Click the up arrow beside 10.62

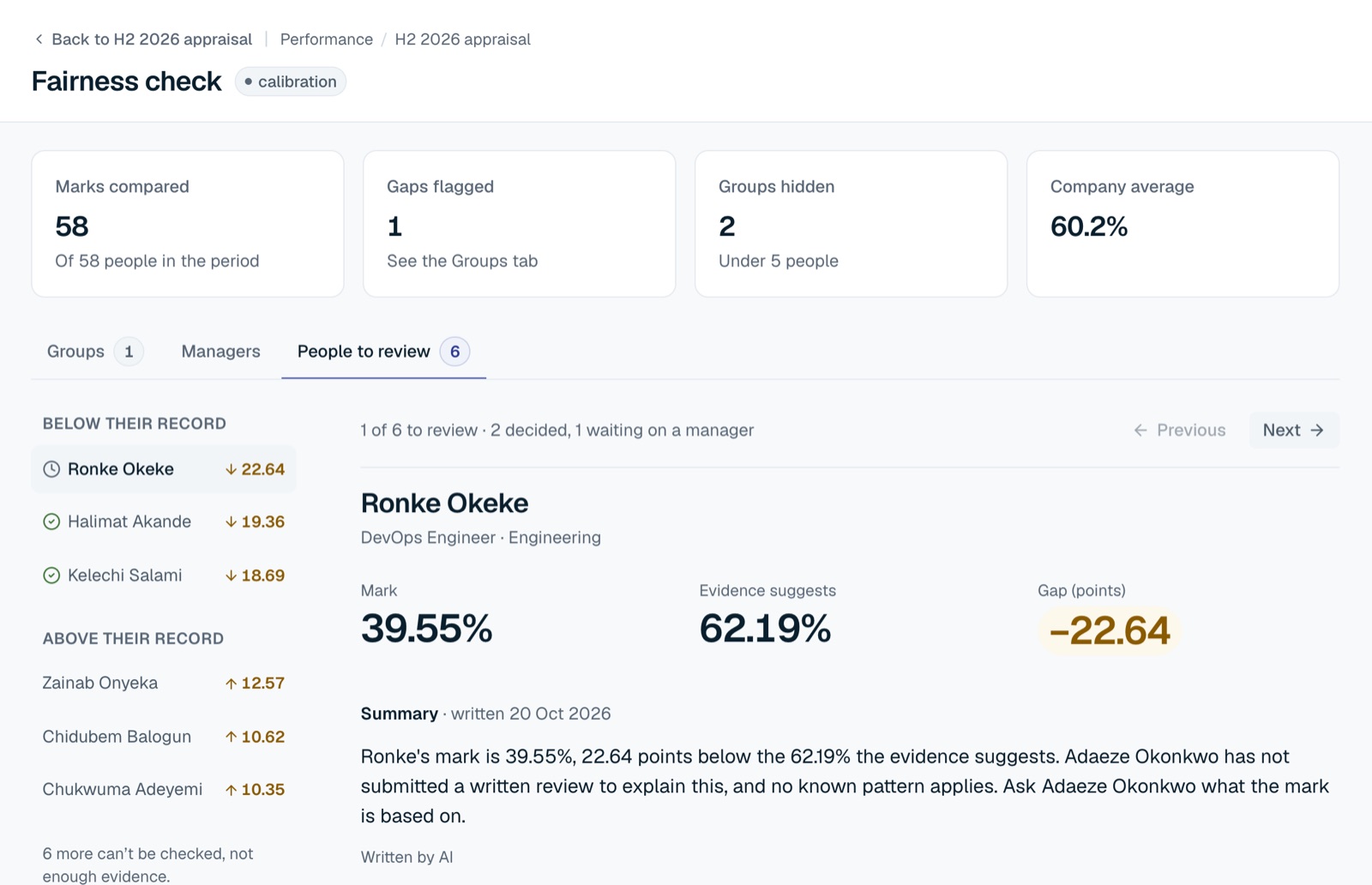pos(231,737)
